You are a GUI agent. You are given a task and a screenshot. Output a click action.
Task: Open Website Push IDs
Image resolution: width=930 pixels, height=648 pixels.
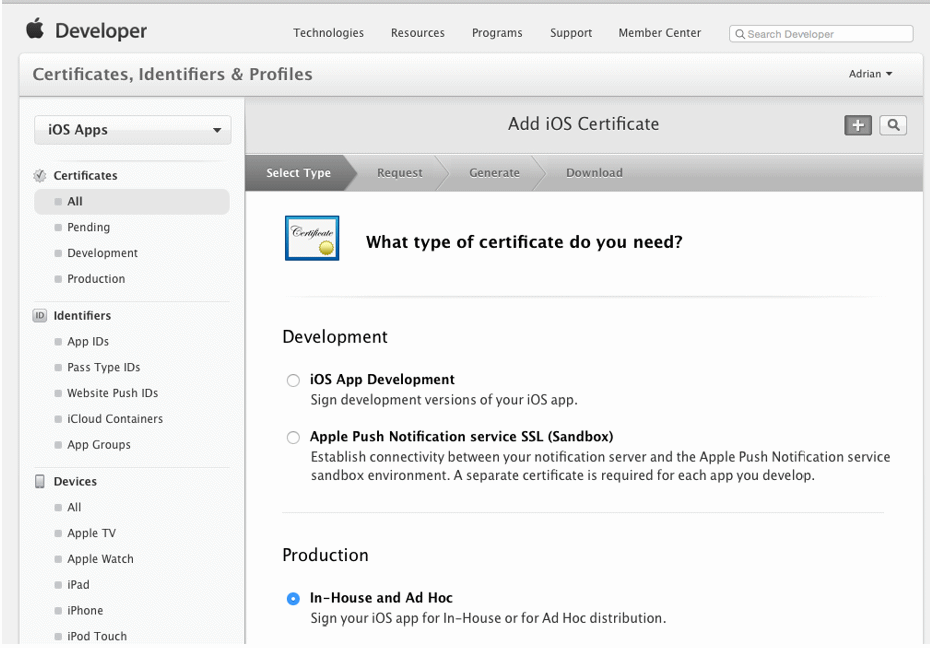coord(112,393)
